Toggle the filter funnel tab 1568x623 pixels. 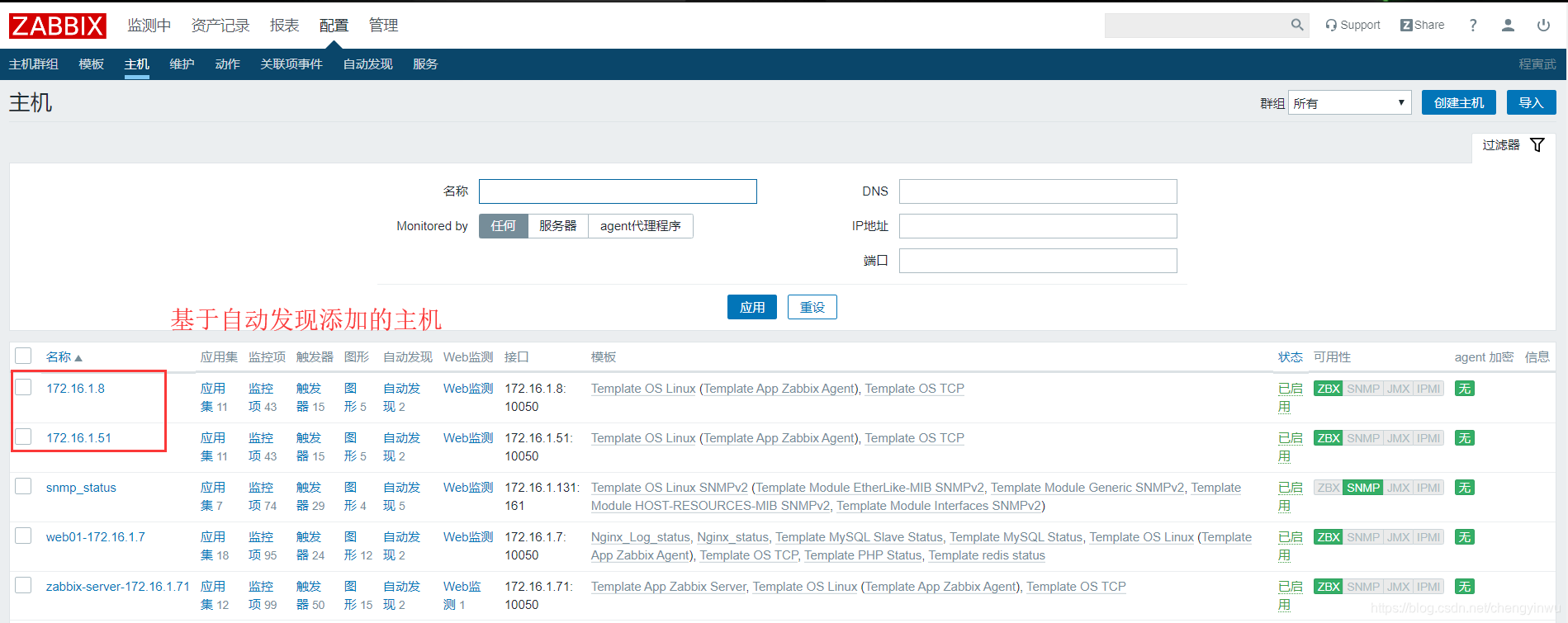1514,145
